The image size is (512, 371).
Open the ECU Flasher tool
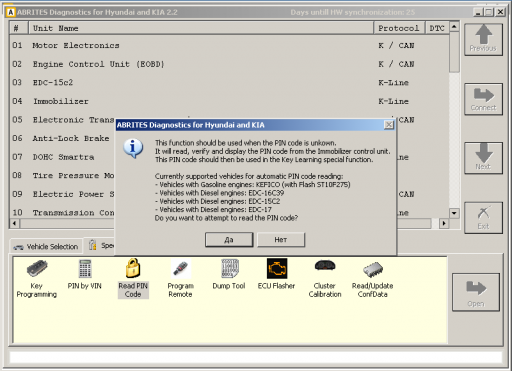[276, 274]
